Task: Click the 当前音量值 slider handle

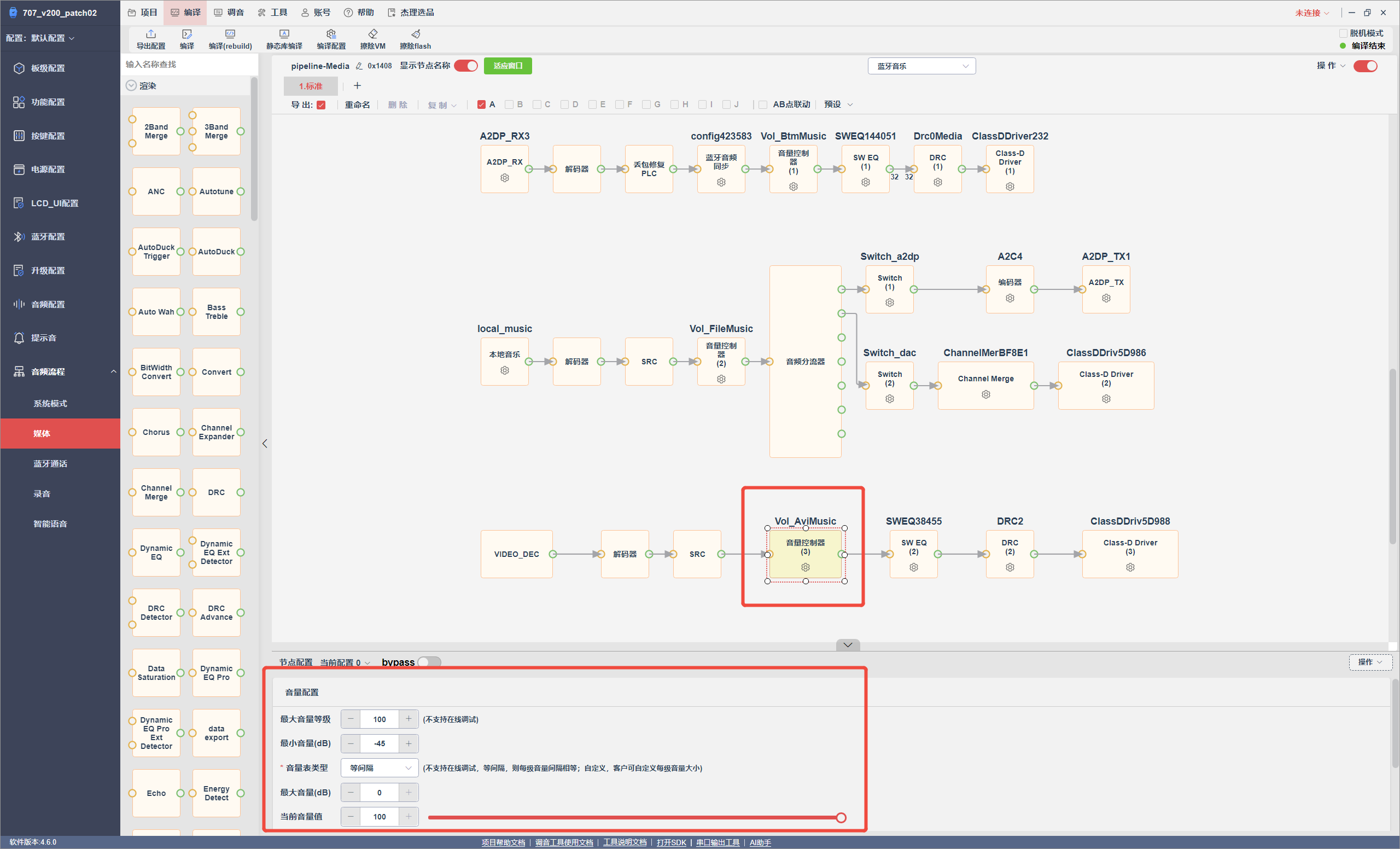Action: click(841, 817)
